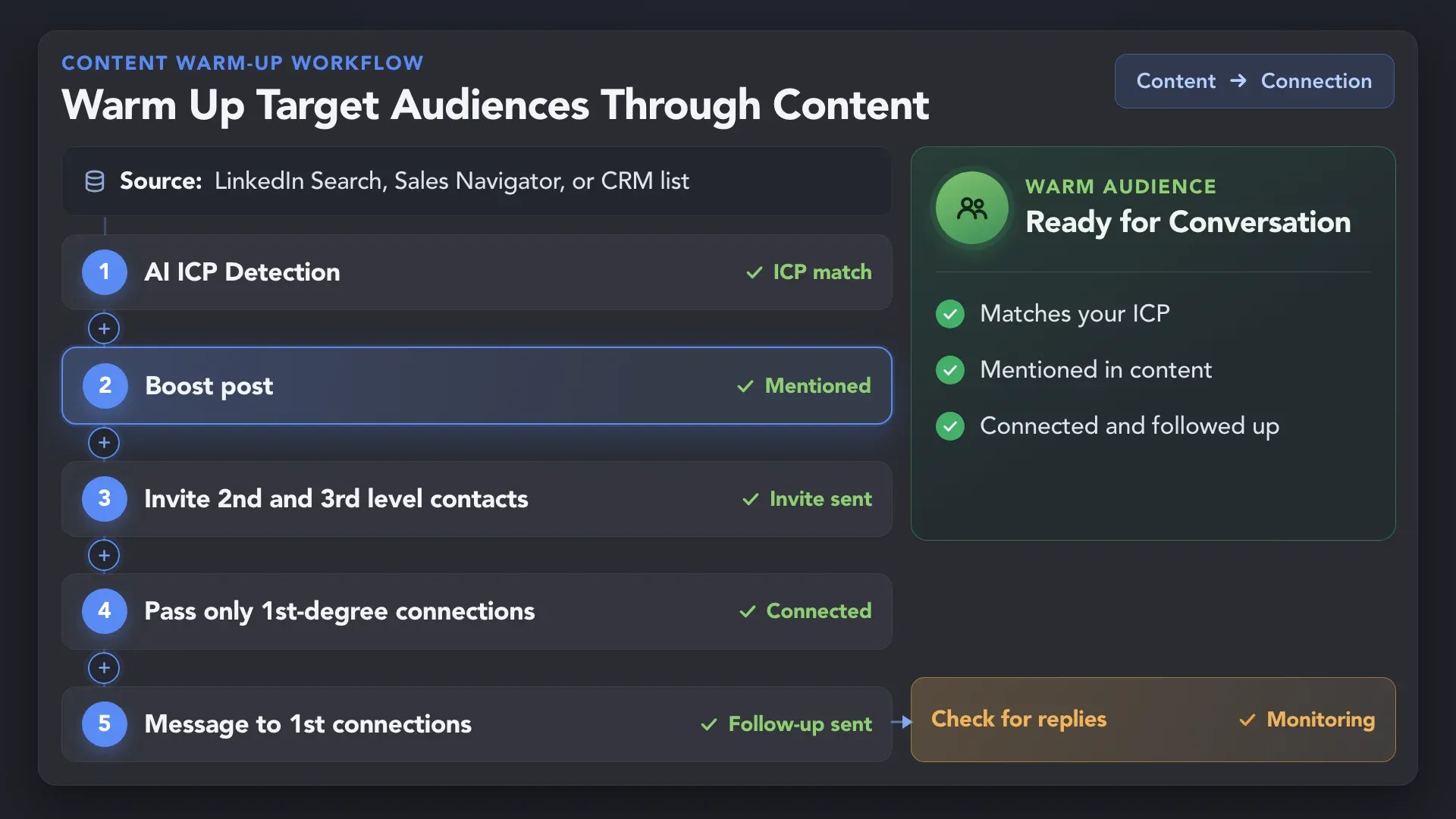Image resolution: width=1456 pixels, height=819 pixels.
Task: Click the Connected and followed up text
Action: click(1129, 426)
